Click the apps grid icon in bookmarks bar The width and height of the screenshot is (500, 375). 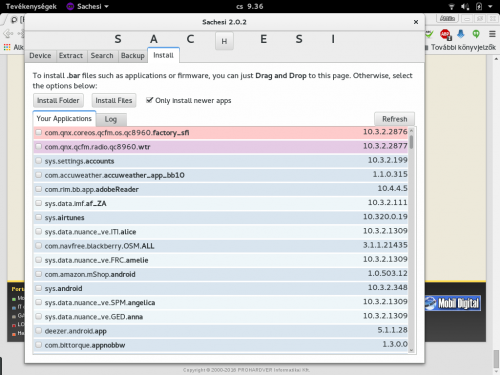7,47
